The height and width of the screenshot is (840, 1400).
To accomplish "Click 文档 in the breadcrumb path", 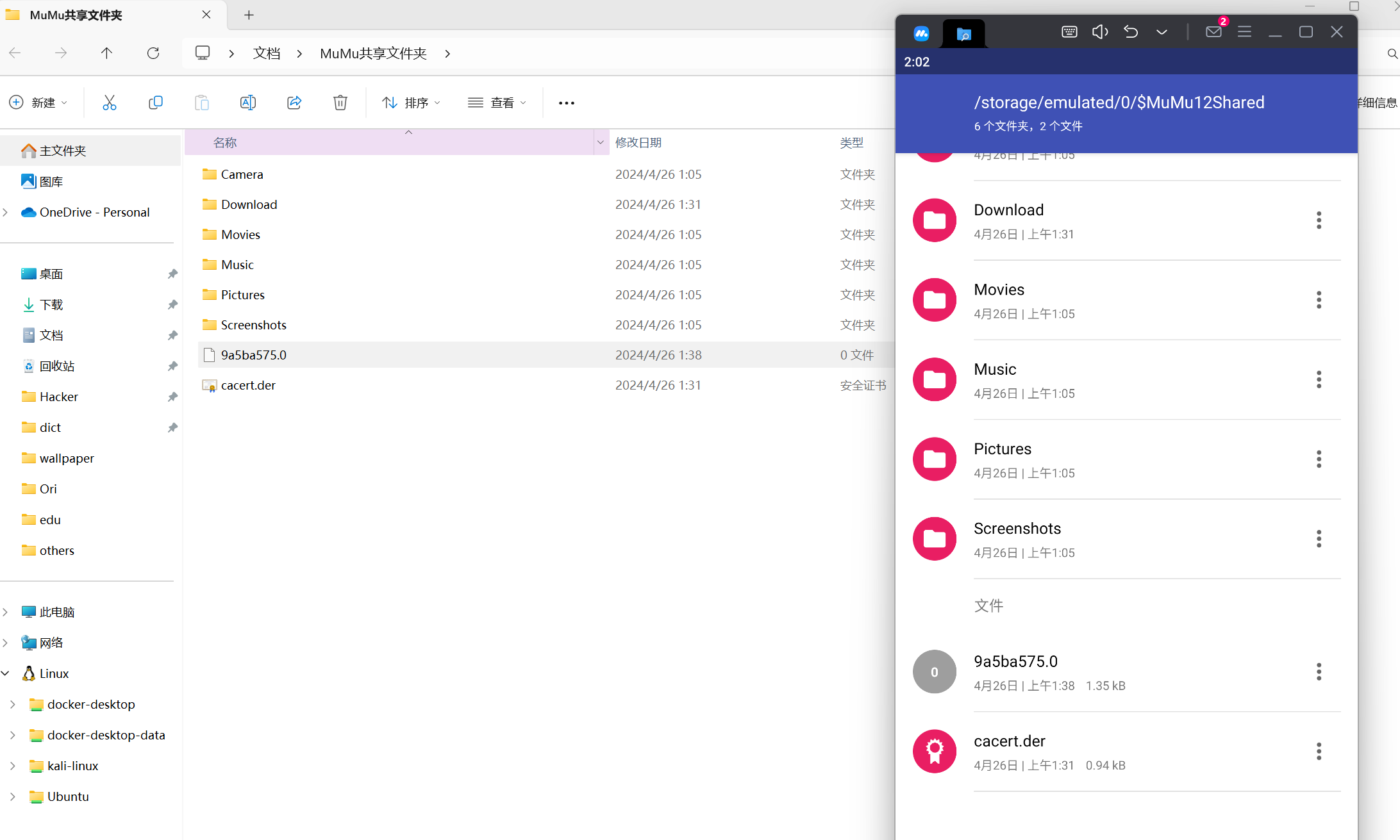I will pos(267,53).
